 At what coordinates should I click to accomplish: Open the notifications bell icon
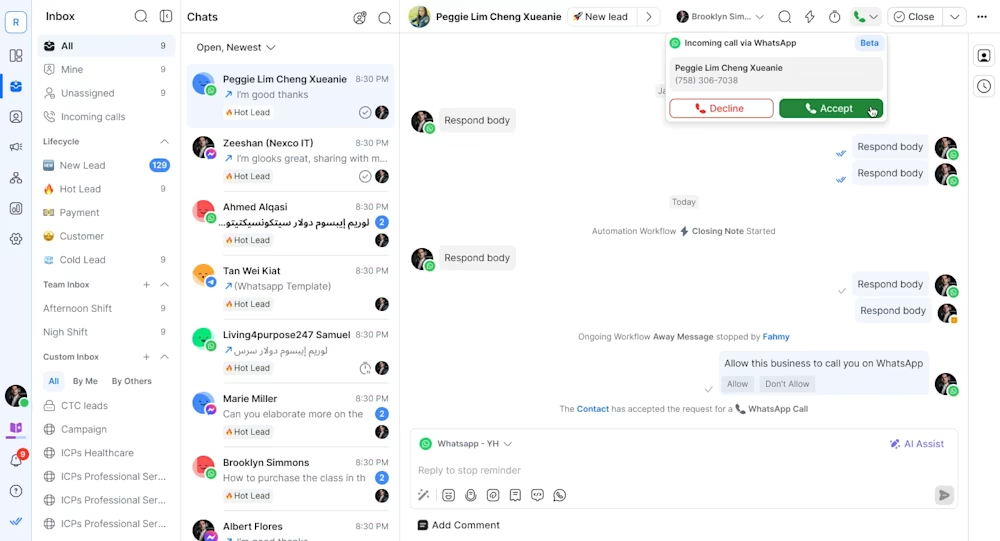16,460
